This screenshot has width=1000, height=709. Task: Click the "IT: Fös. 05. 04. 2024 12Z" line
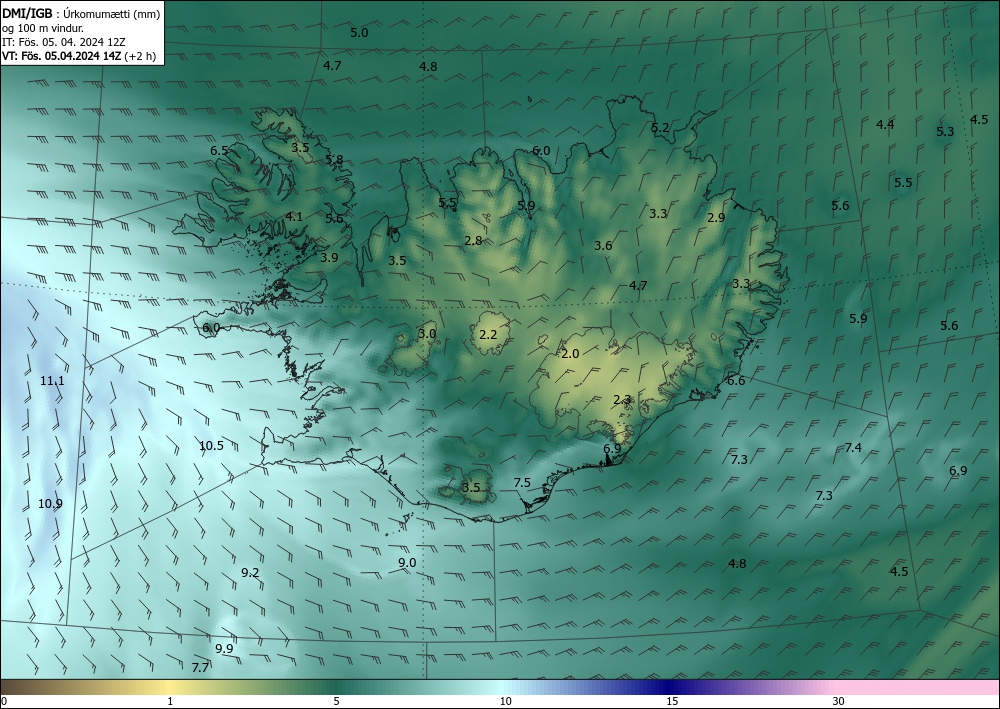64,42
